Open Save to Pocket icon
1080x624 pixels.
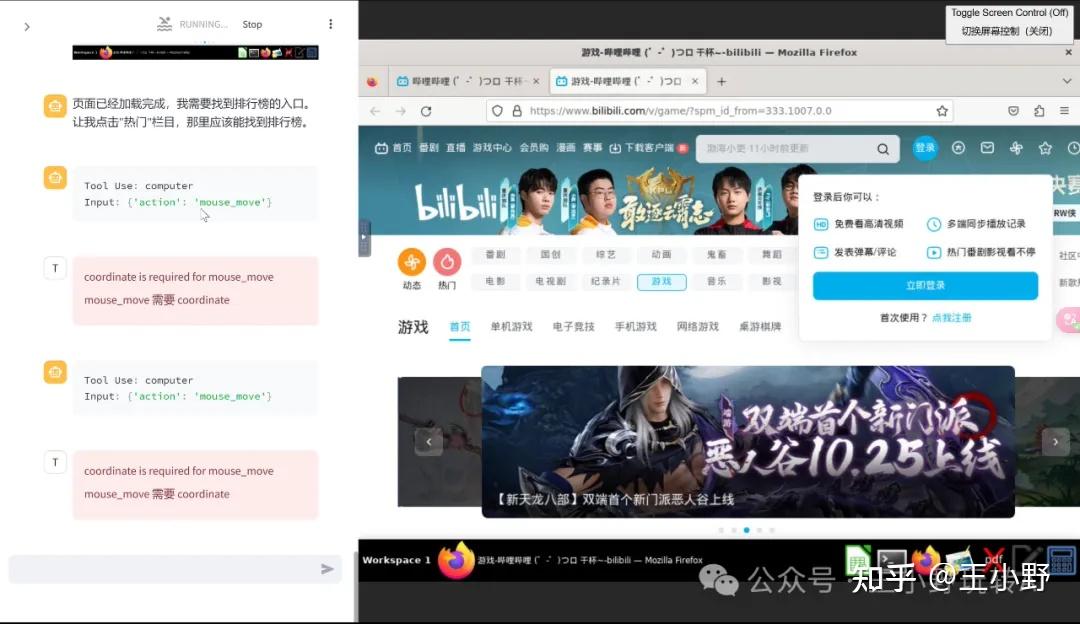(x=1013, y=111)
